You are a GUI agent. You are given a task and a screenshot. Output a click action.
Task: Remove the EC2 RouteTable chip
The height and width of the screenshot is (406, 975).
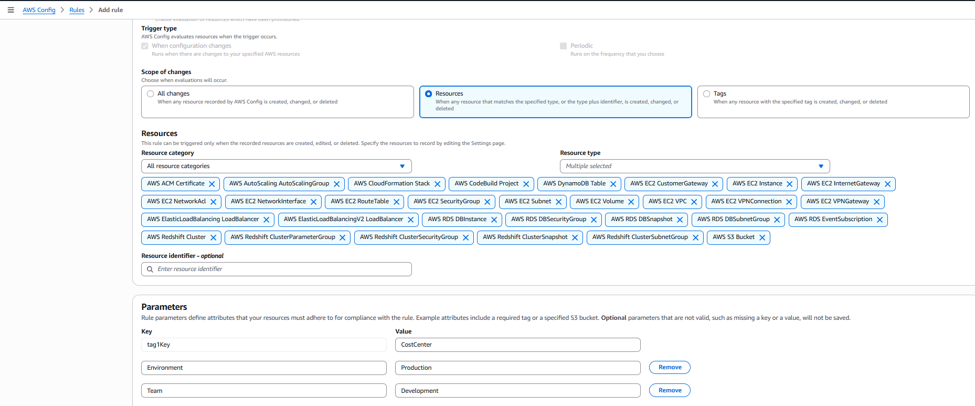397,202
